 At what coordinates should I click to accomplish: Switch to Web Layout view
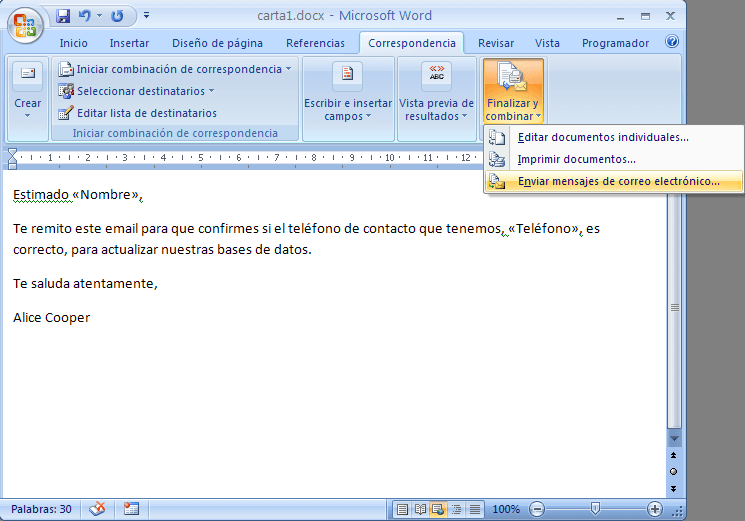point(438,510)
